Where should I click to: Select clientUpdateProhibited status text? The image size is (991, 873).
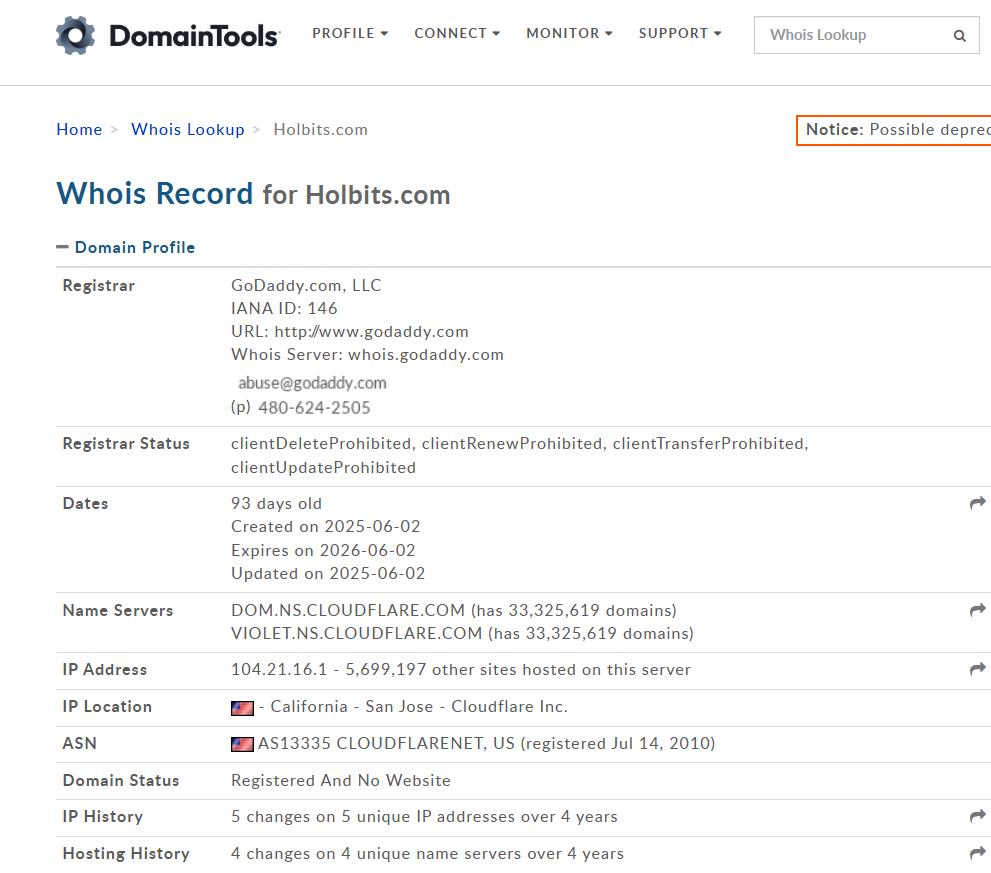click(324, 468)
